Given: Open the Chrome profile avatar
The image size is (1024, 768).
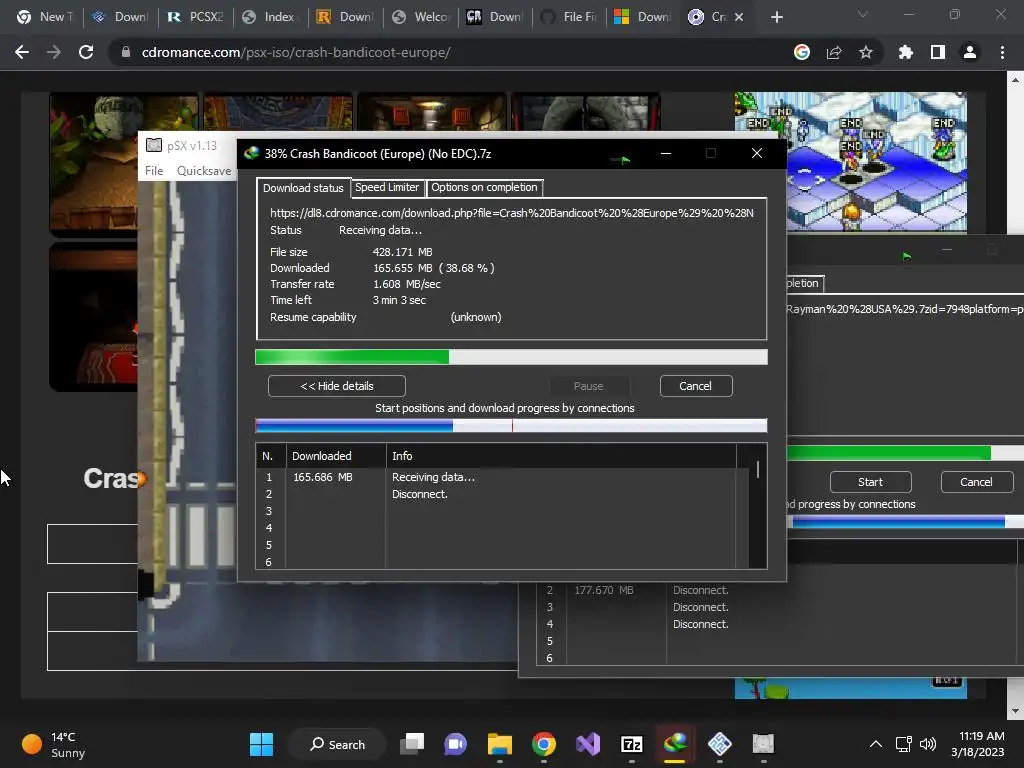Looking at the screenshot, I should point(970,52).
